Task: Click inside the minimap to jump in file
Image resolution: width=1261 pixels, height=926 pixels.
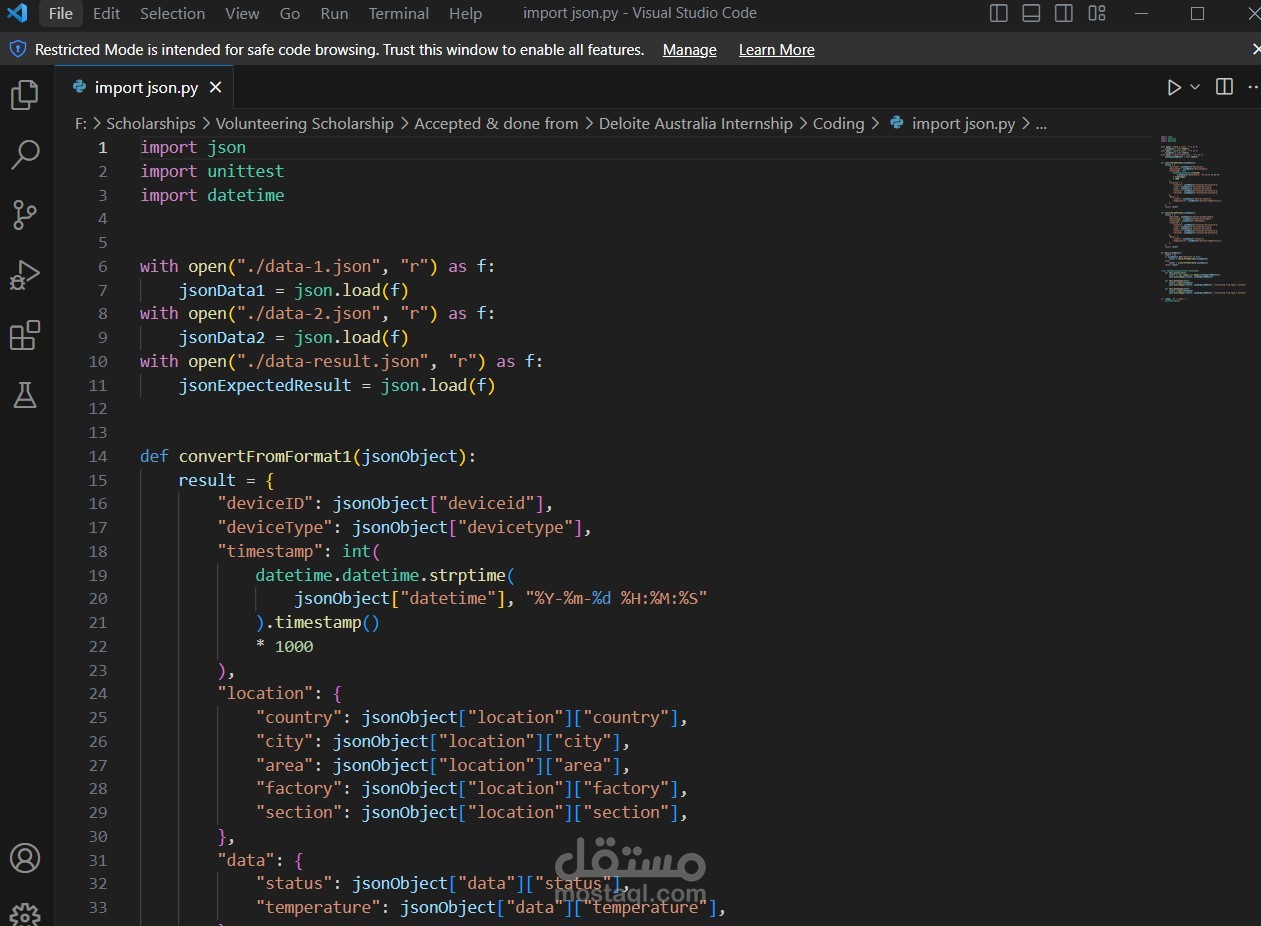Action: (1200, 220)
